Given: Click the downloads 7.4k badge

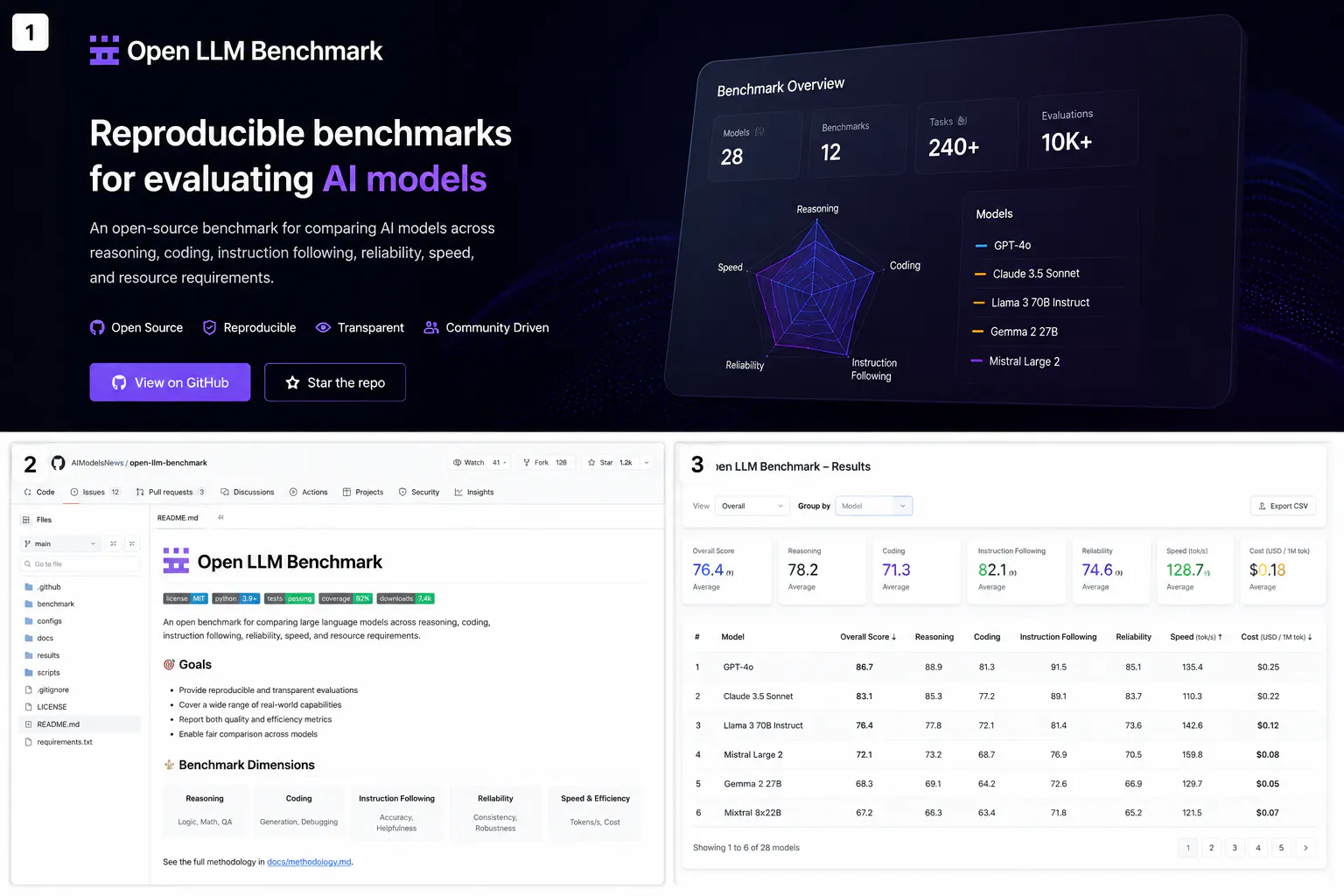Looking at the screenshot, I should coord(405,598).
